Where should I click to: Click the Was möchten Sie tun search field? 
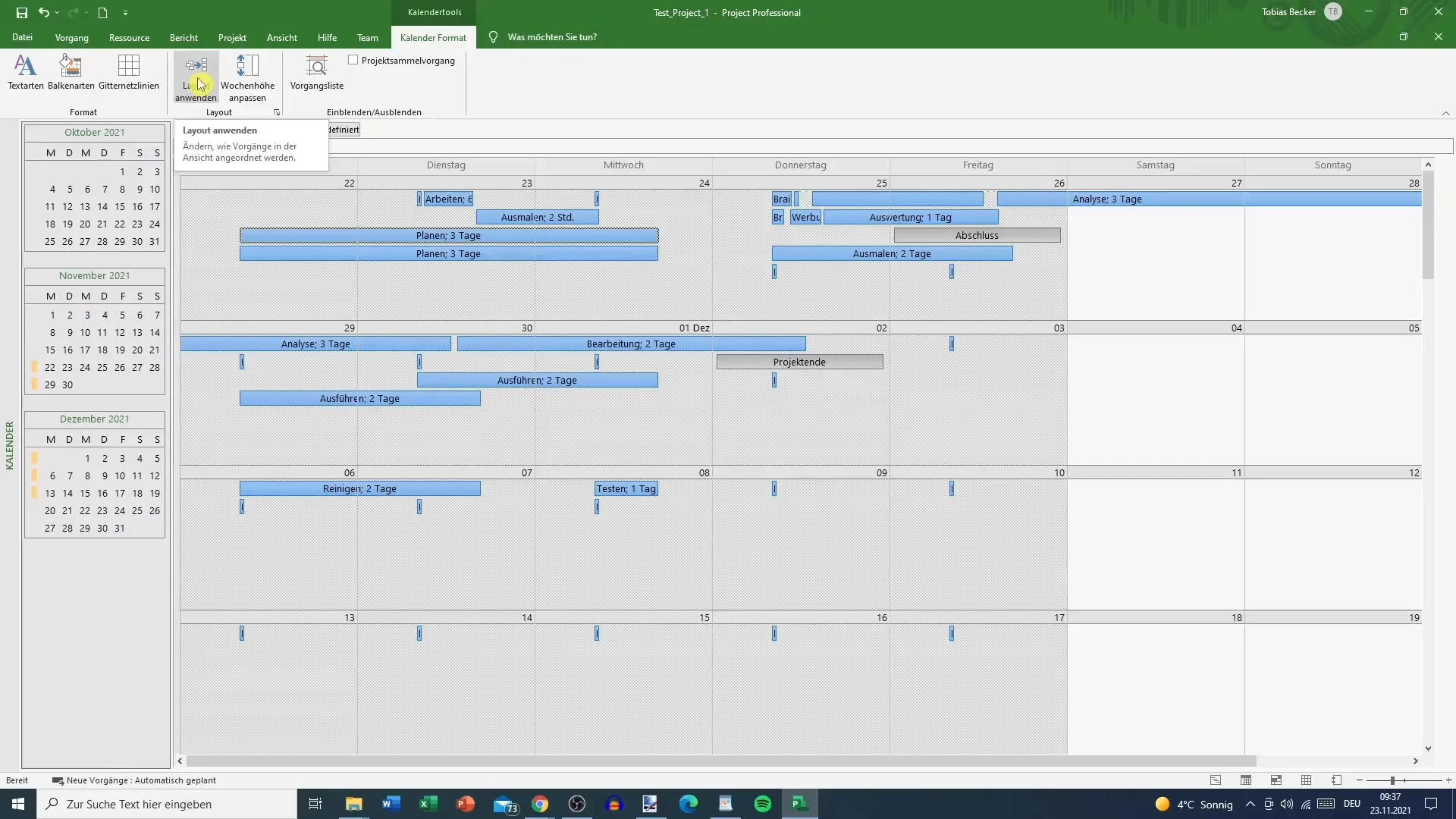click(552, 37)
